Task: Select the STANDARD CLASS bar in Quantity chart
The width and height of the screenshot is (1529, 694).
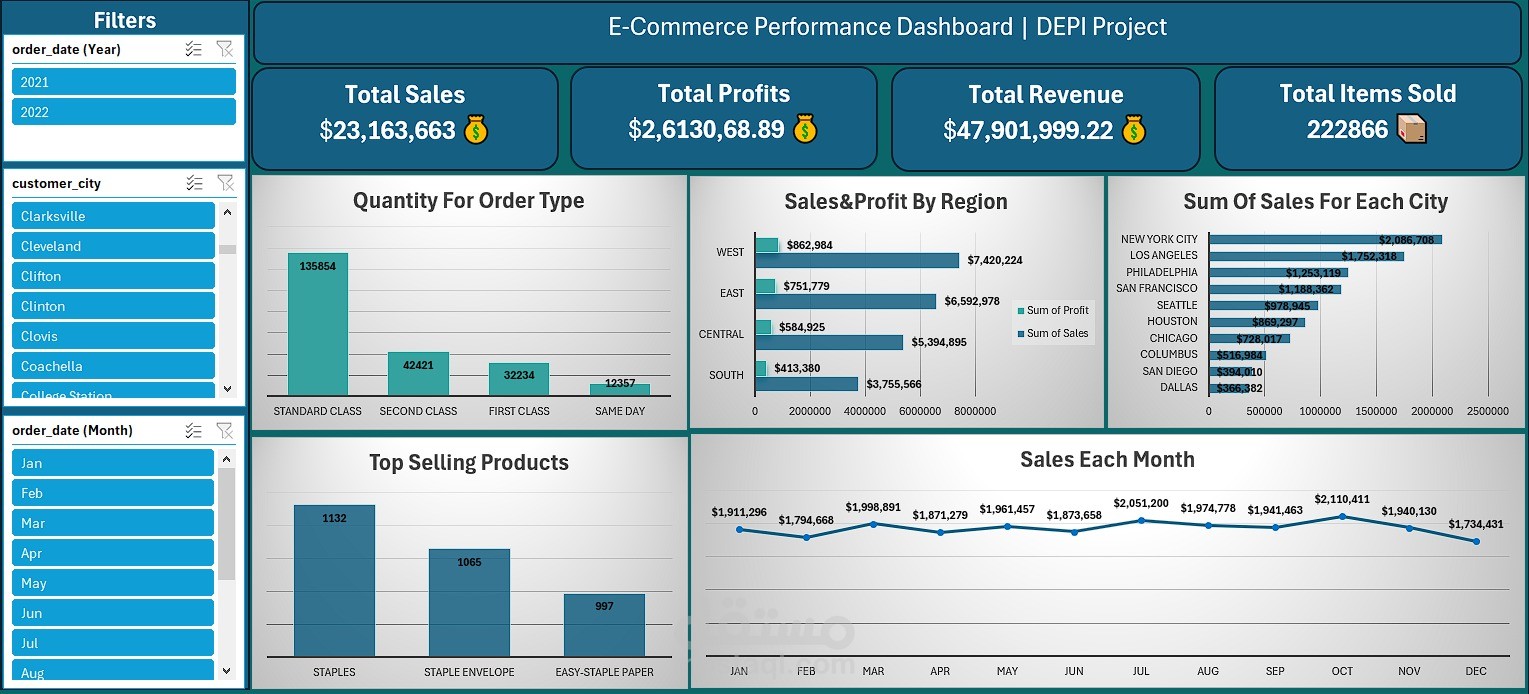Action: click(317, 325)
